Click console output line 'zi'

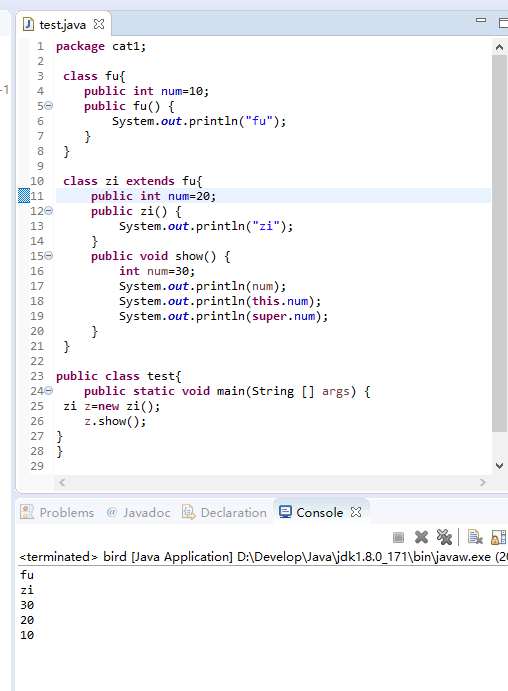pyautogui.click(x=27, y=590)
